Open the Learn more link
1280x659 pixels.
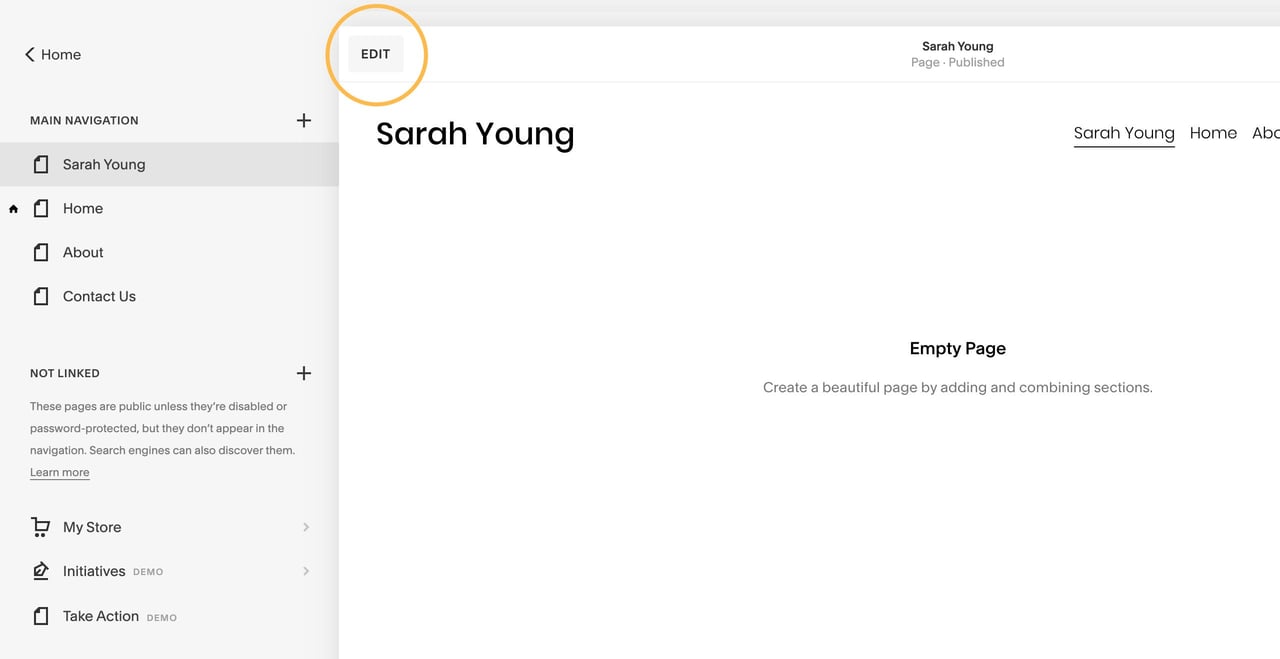coord(59,472)
